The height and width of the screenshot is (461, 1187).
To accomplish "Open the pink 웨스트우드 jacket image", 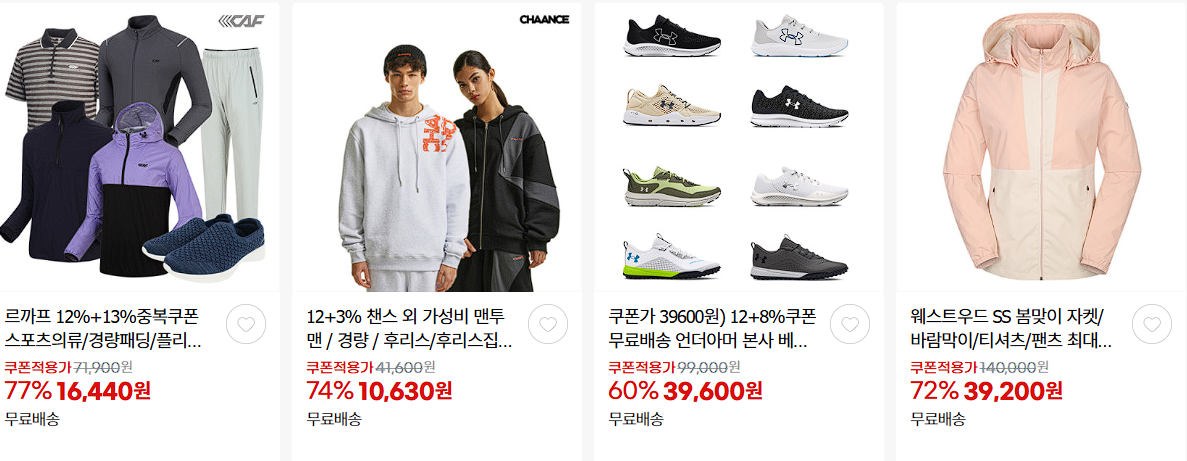I will [1041, 148].
